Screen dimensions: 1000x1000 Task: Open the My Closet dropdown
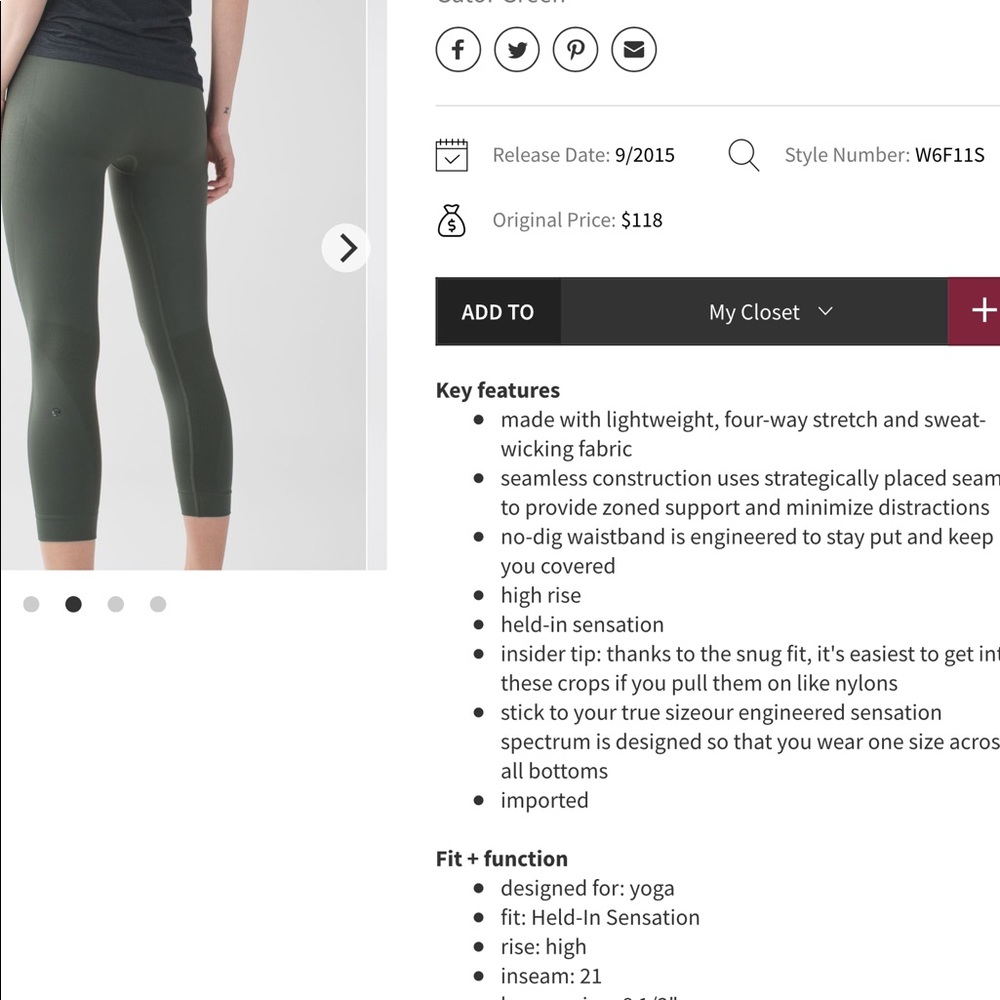click(754, 311)
